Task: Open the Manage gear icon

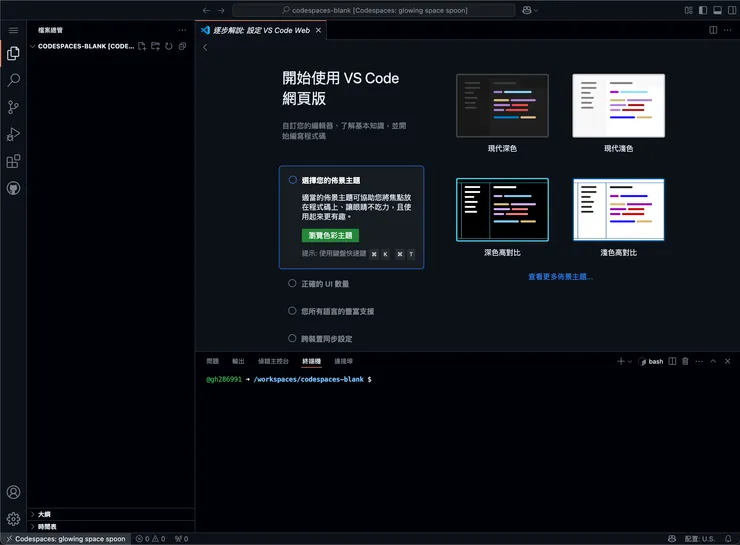Action: point(13,519)
